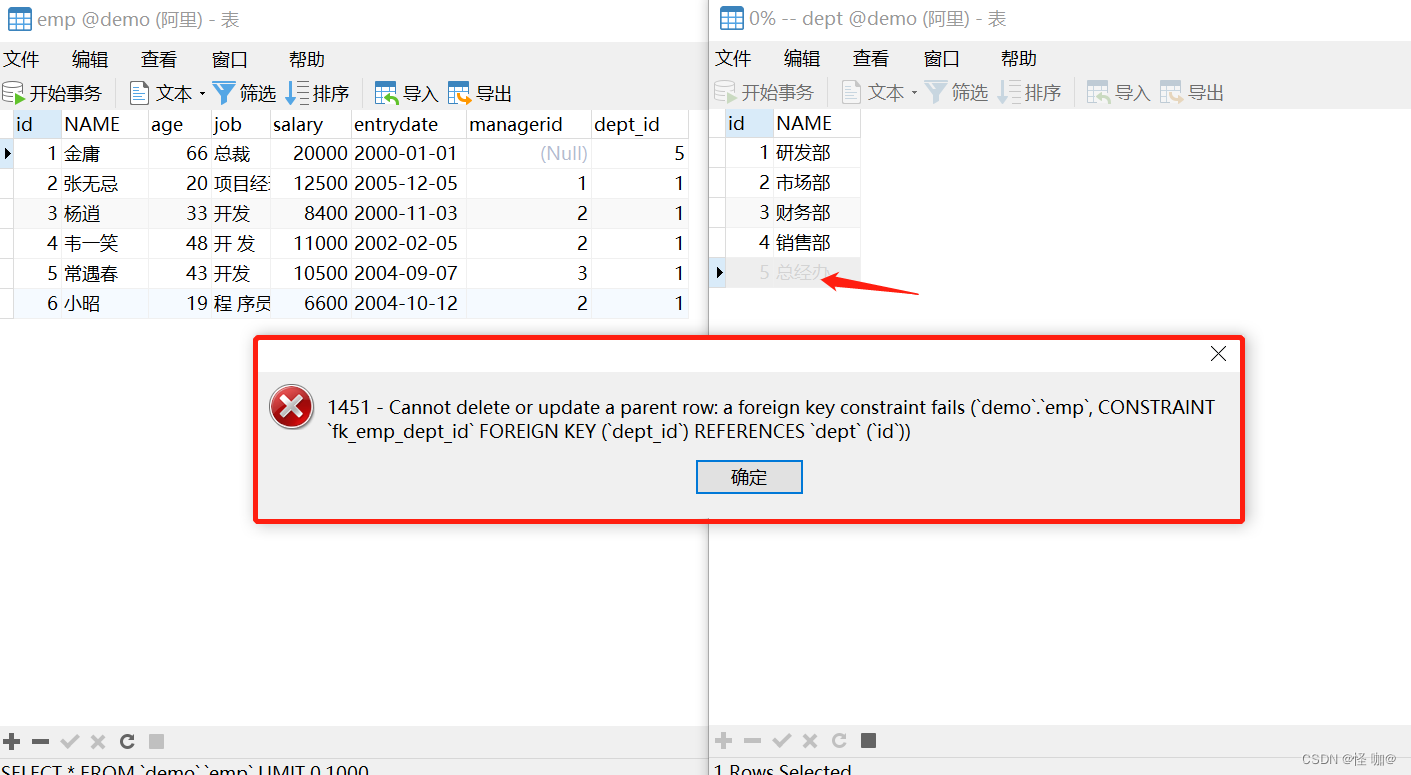Click the minus icon in dept window

[752, 740]
